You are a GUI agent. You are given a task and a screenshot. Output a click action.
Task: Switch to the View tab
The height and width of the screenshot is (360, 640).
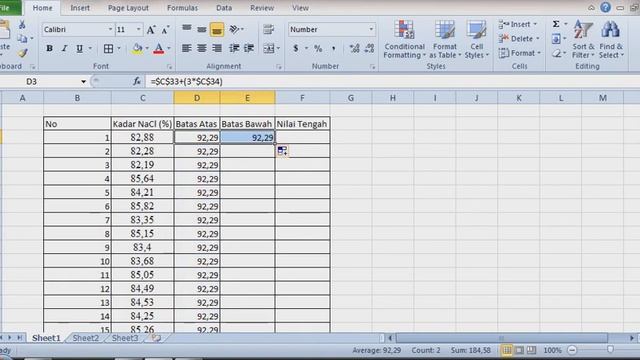[300, 8]
